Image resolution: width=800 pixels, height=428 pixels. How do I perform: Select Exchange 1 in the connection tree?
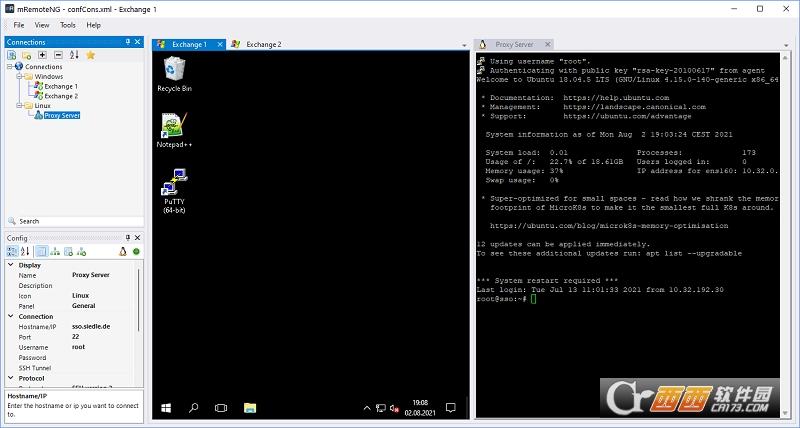click(x=61, y=86)
